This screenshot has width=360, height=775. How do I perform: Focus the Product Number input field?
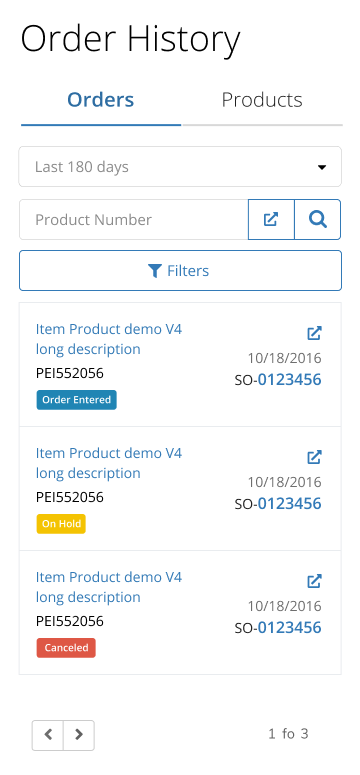[x=134, y=219]
